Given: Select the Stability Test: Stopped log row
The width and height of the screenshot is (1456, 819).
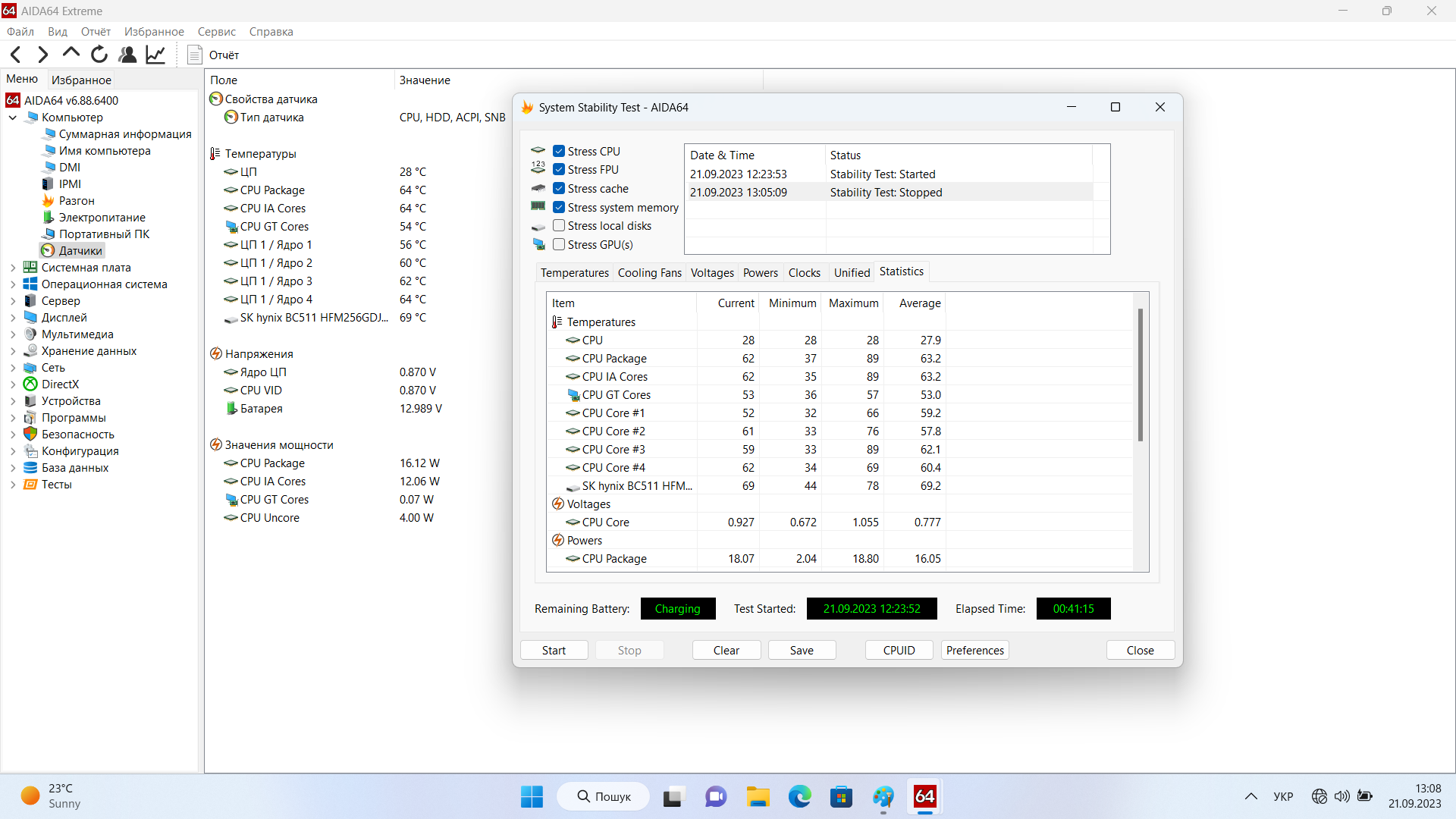Looking at the screenshot, I should pos(889,193).
